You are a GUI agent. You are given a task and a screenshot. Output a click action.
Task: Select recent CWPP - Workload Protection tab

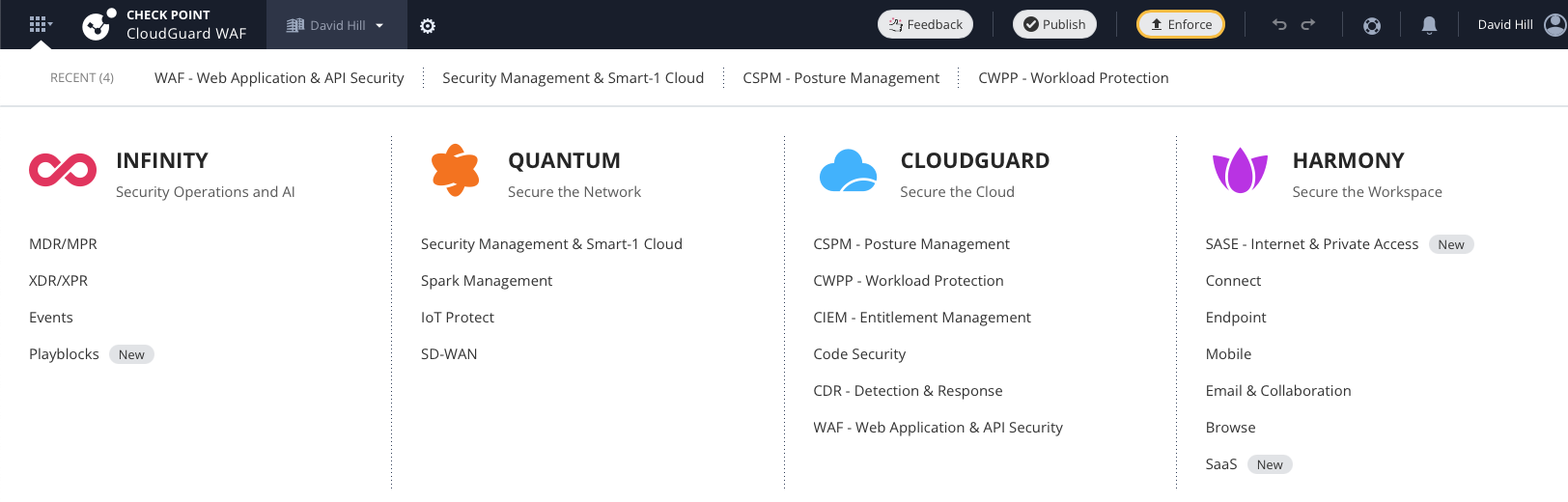[1074, 78]
